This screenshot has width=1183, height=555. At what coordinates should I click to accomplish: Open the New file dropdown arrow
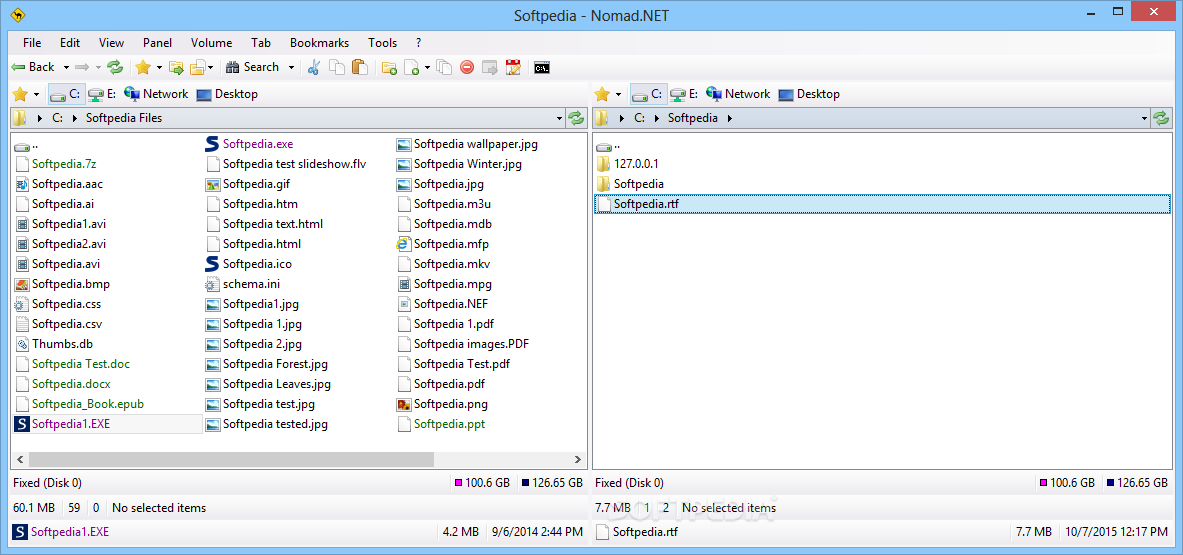point(427,68)
